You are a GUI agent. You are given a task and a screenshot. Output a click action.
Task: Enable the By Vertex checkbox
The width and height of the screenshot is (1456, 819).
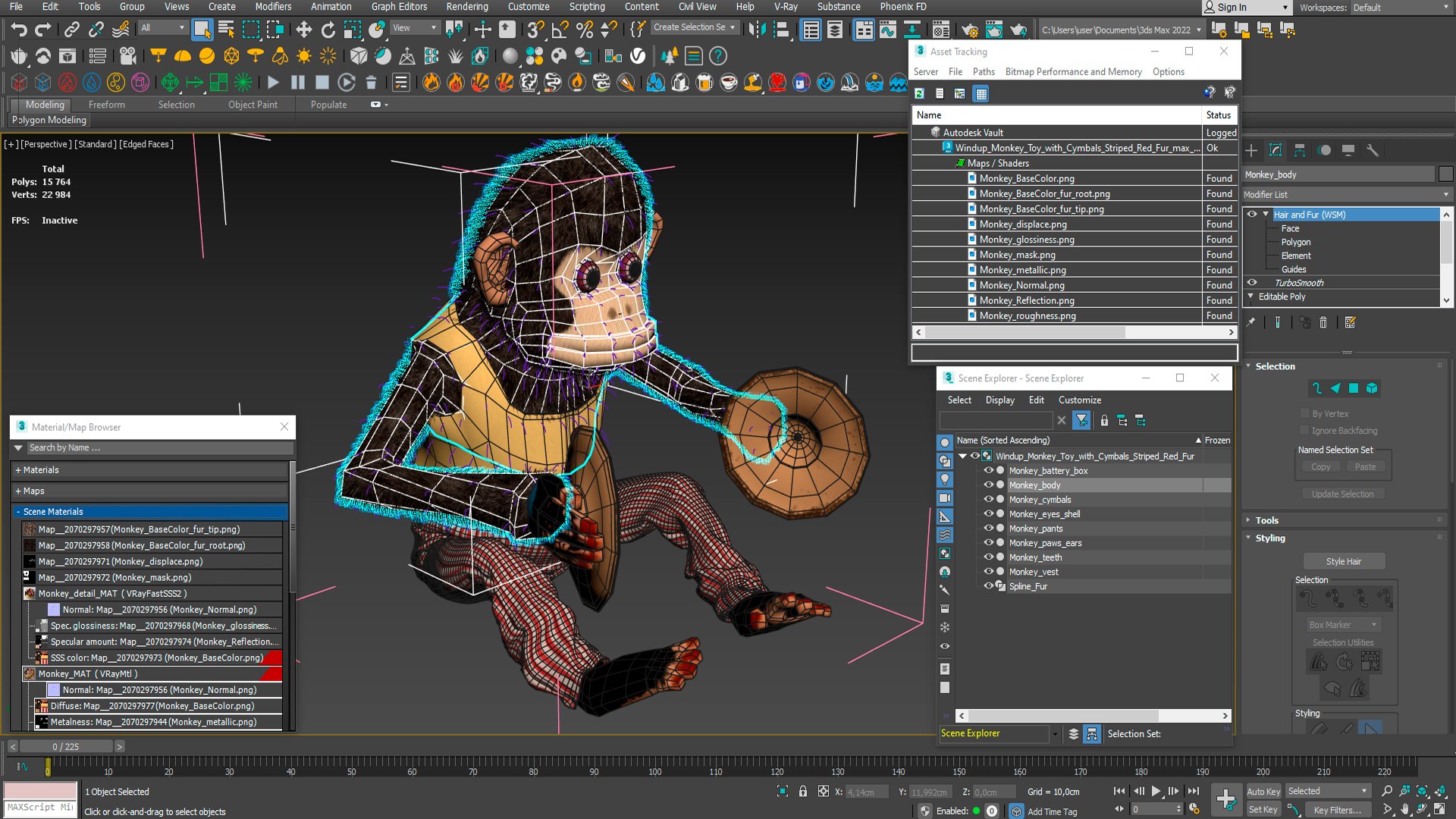click(x=1305, y=413)
